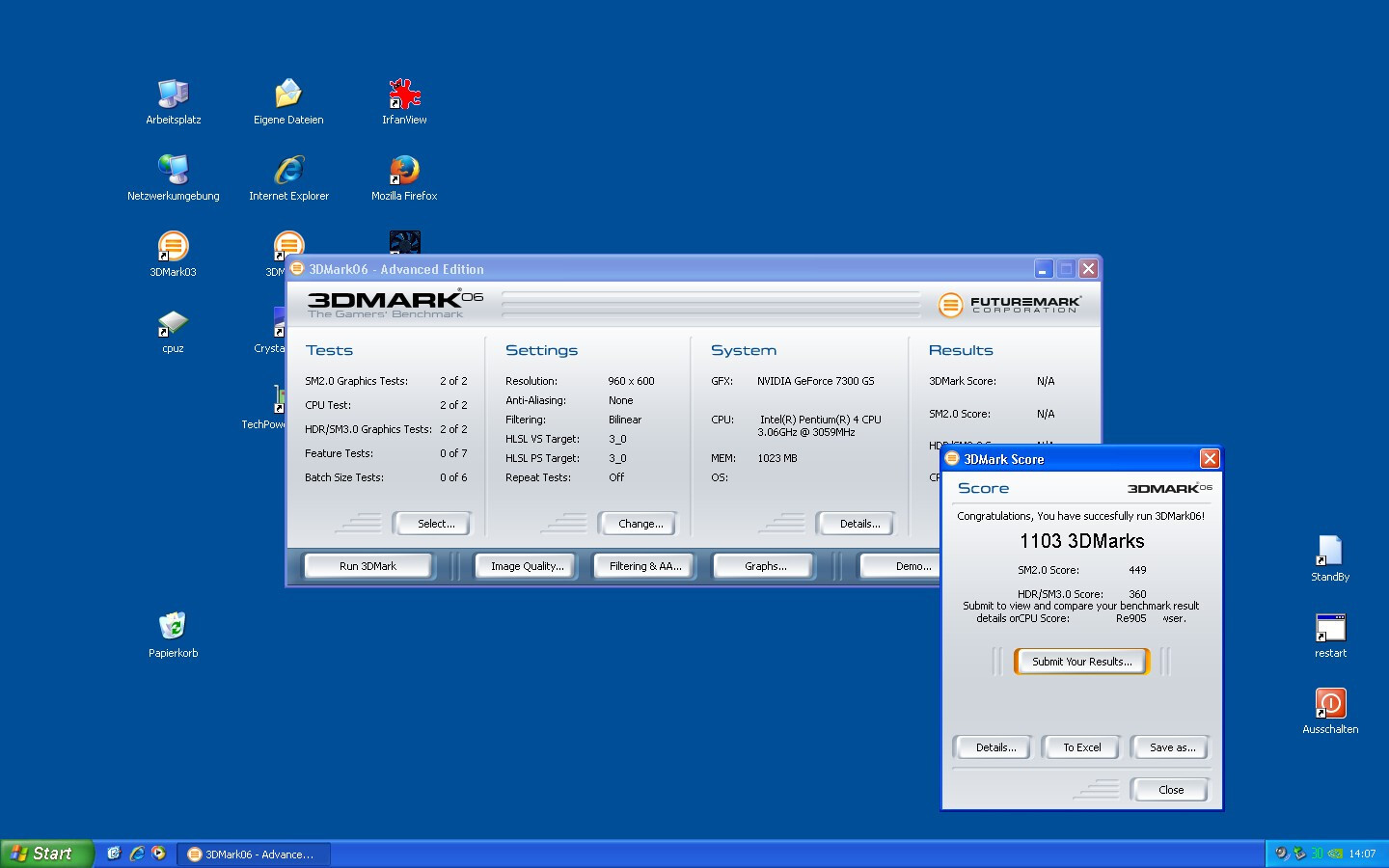1389x868 pixels.
Task: Click the Bilinear filtering value
Action: [x=624, y=420]
